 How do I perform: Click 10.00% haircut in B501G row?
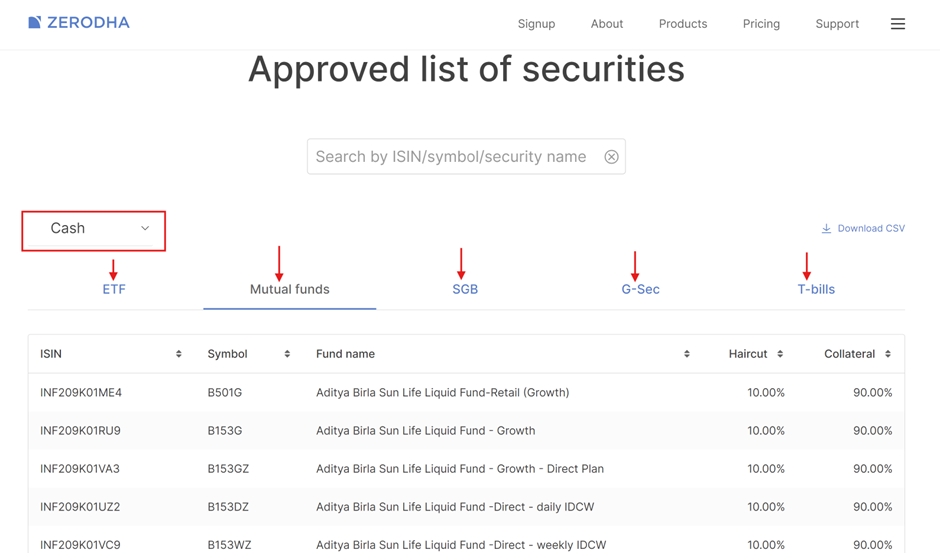click(766, 393)
